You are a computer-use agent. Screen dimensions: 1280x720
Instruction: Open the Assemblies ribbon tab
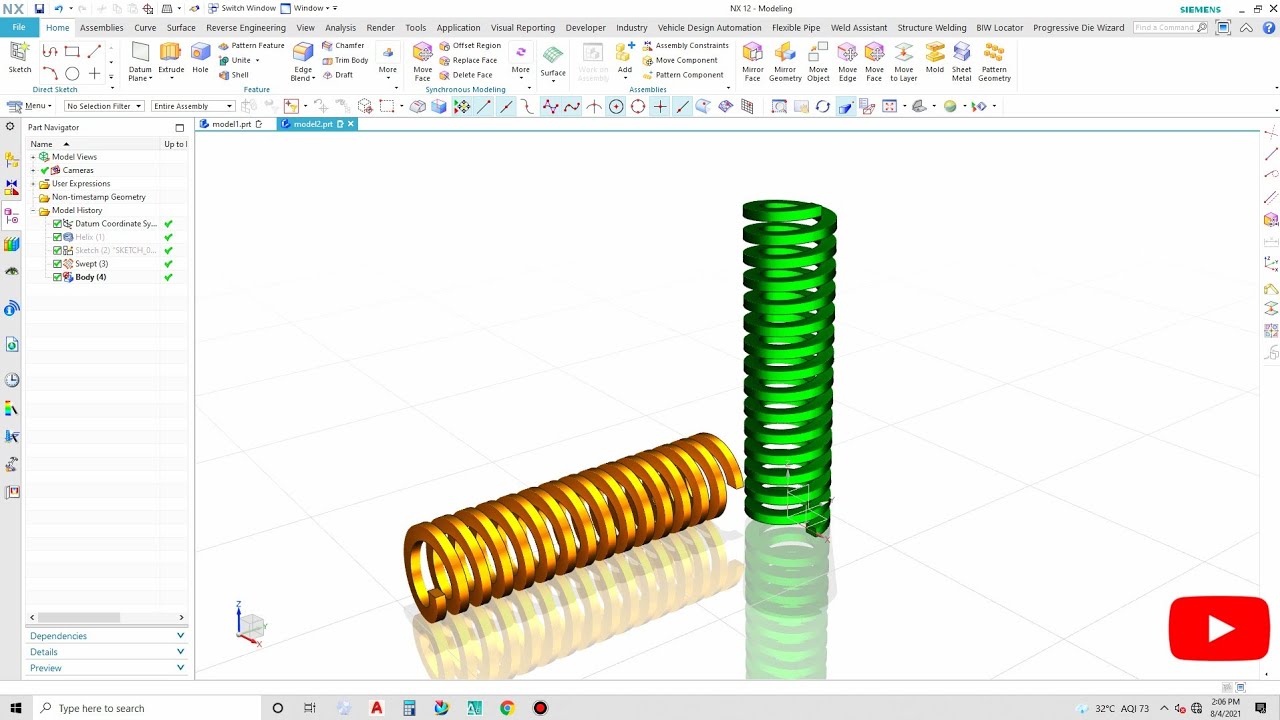pyautogui.click(x=102, y=28)
